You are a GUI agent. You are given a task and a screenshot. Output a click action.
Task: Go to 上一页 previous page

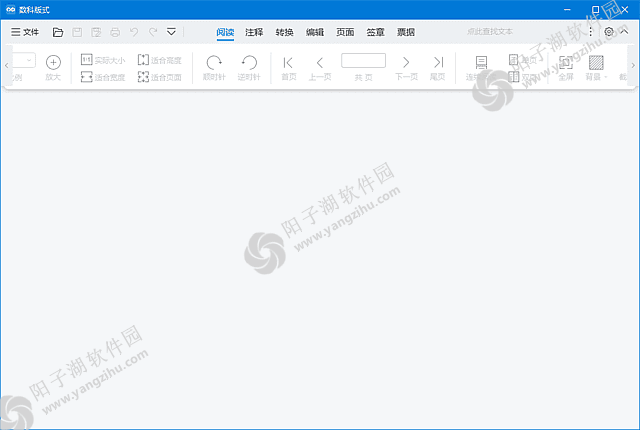pos(320,68)
